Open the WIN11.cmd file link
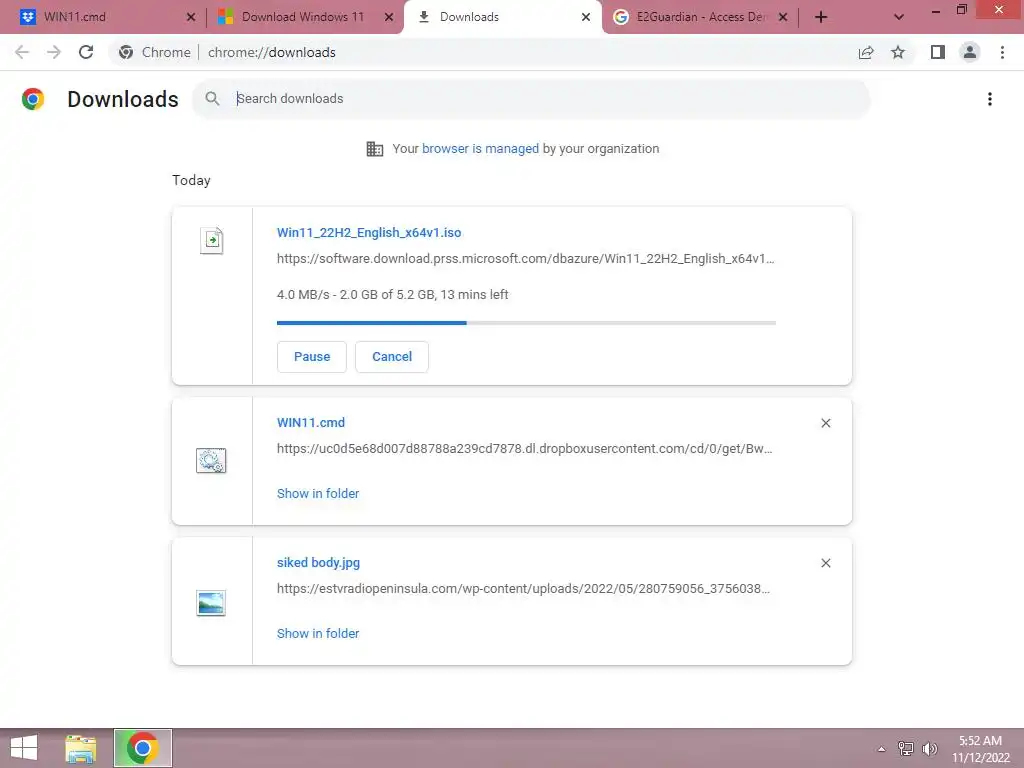This screenshot has width=1024, height=768. point(311,423)
